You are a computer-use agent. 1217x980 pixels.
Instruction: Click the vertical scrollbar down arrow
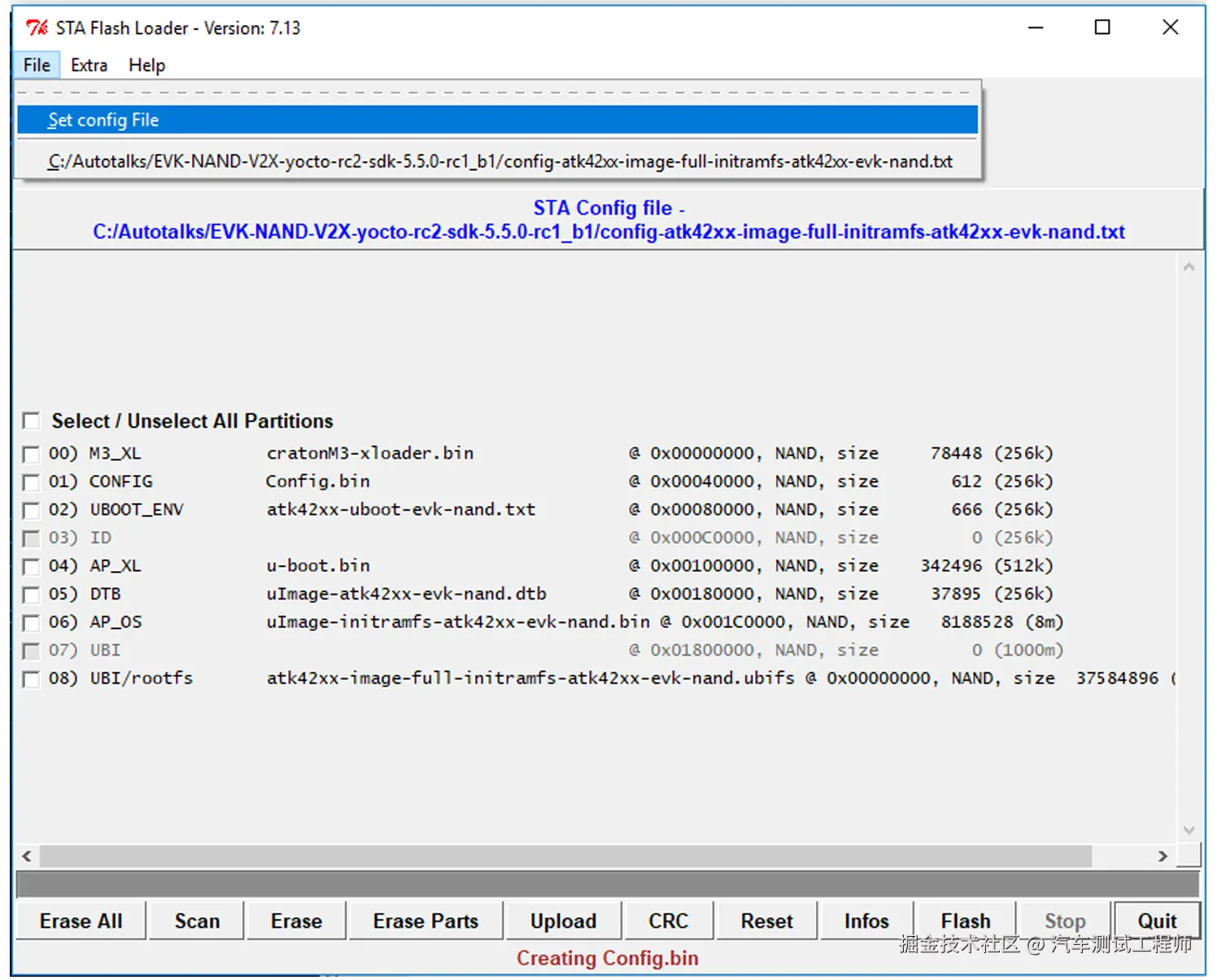coord(1189,830)
